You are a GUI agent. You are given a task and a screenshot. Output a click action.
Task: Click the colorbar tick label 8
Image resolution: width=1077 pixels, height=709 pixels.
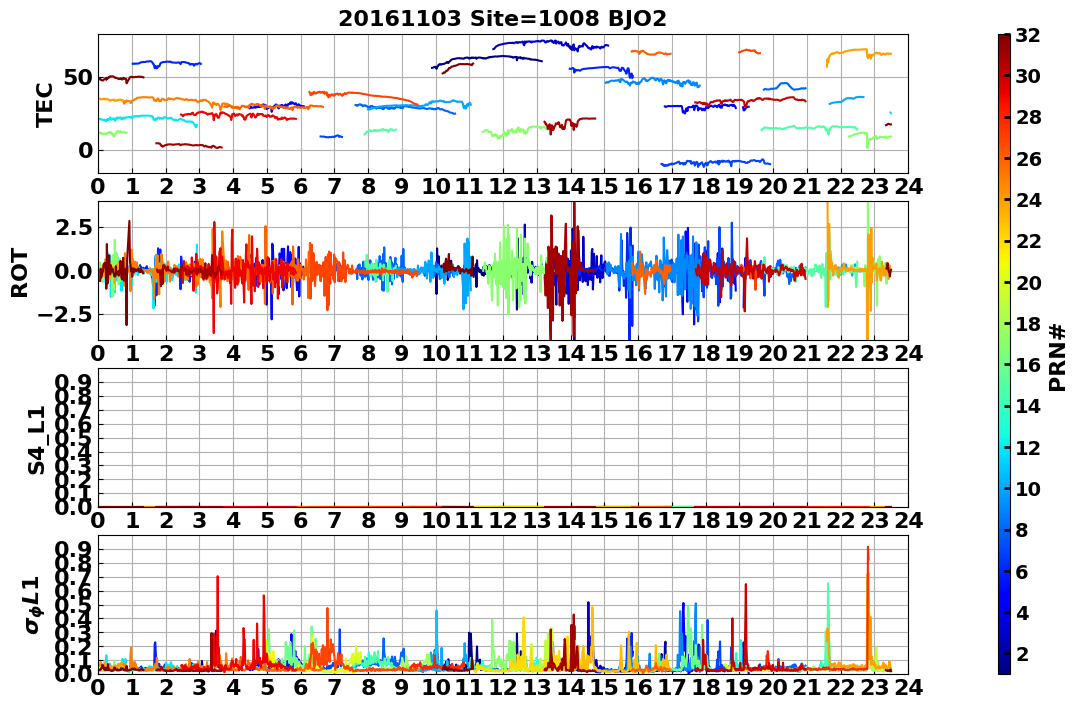click(1023, 530)
